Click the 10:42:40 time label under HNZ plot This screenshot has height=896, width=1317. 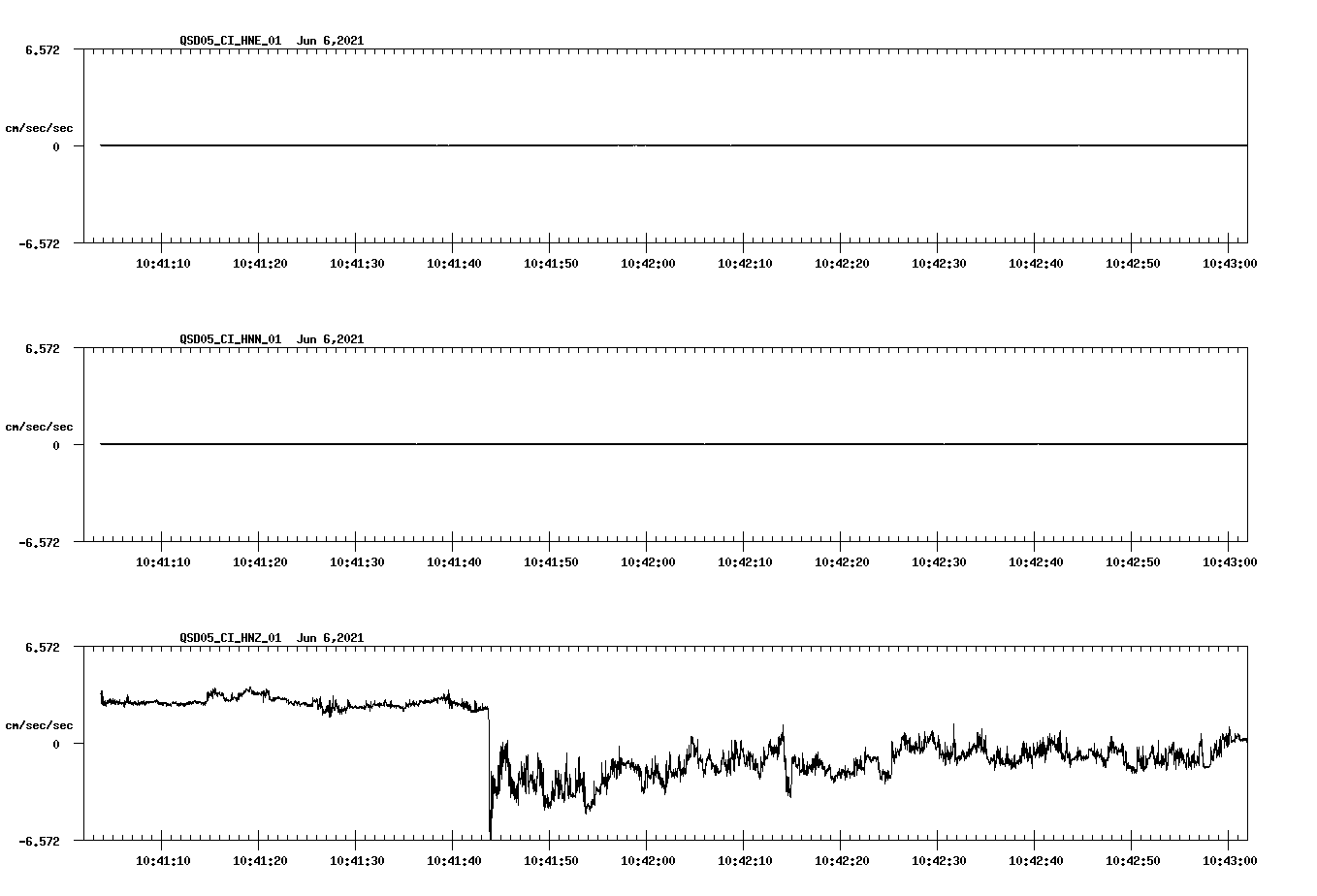tap(1036, 861)
